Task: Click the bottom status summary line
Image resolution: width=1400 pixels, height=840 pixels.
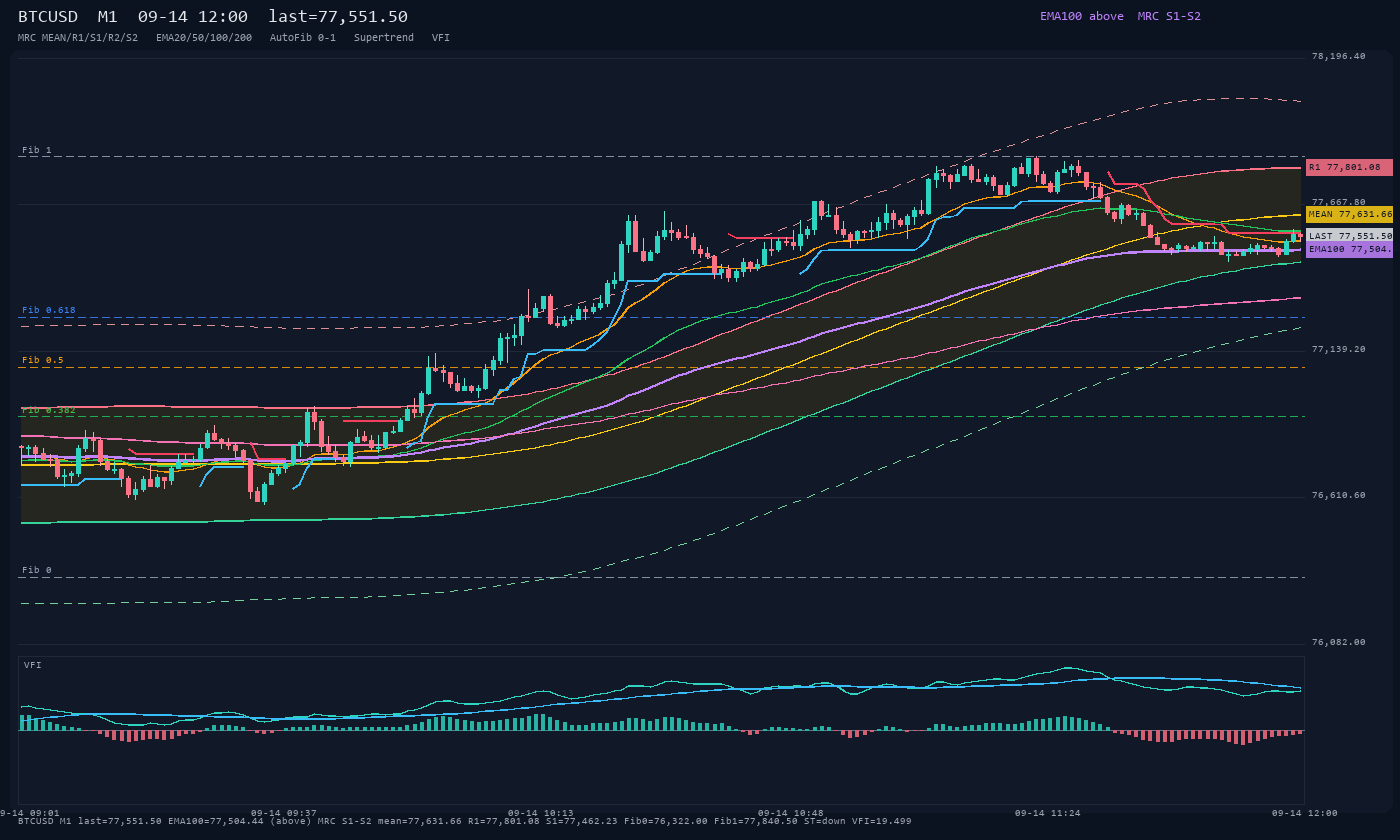Action: tap(465, 821)
